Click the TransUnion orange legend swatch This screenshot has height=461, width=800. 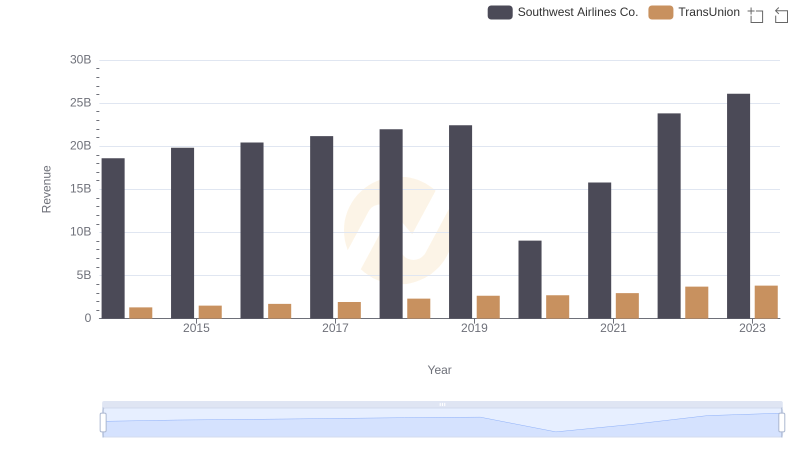pyautogui.click(x=661, y=12)
